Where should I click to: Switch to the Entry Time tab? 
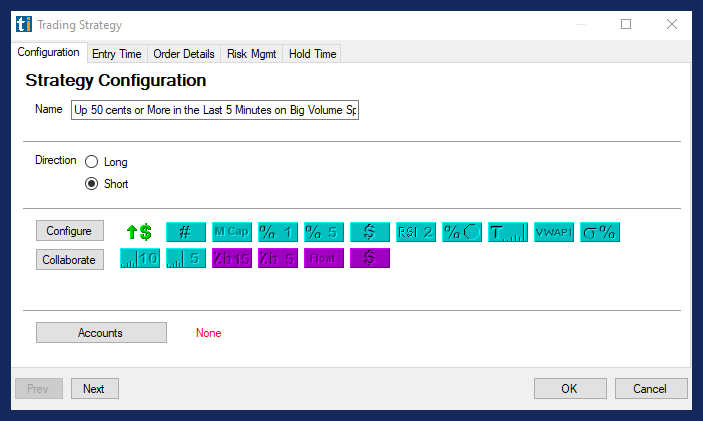point(116,54)
